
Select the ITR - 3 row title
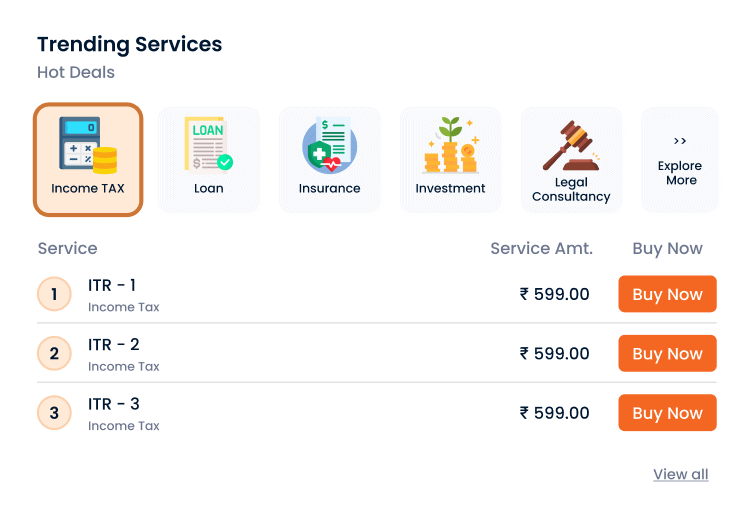[x=113, y=404]
